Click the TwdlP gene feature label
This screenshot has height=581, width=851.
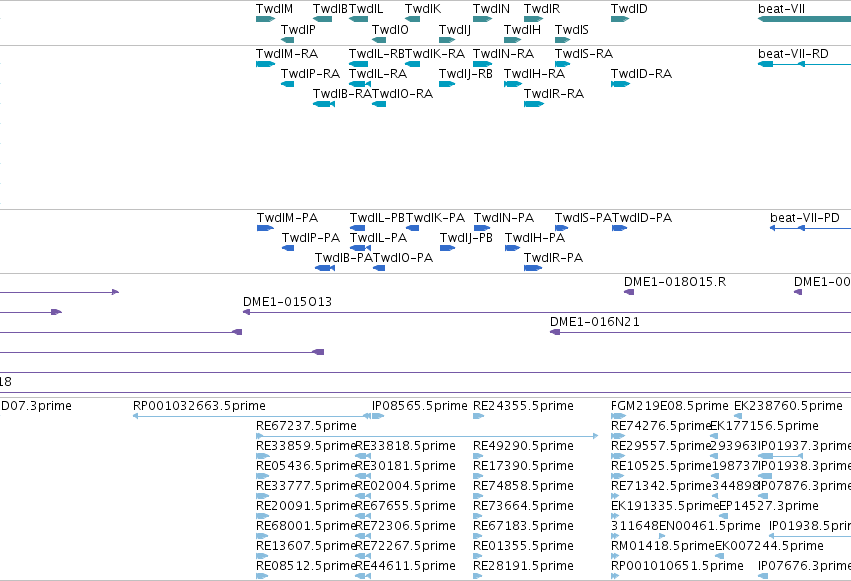tap(298, 30)
